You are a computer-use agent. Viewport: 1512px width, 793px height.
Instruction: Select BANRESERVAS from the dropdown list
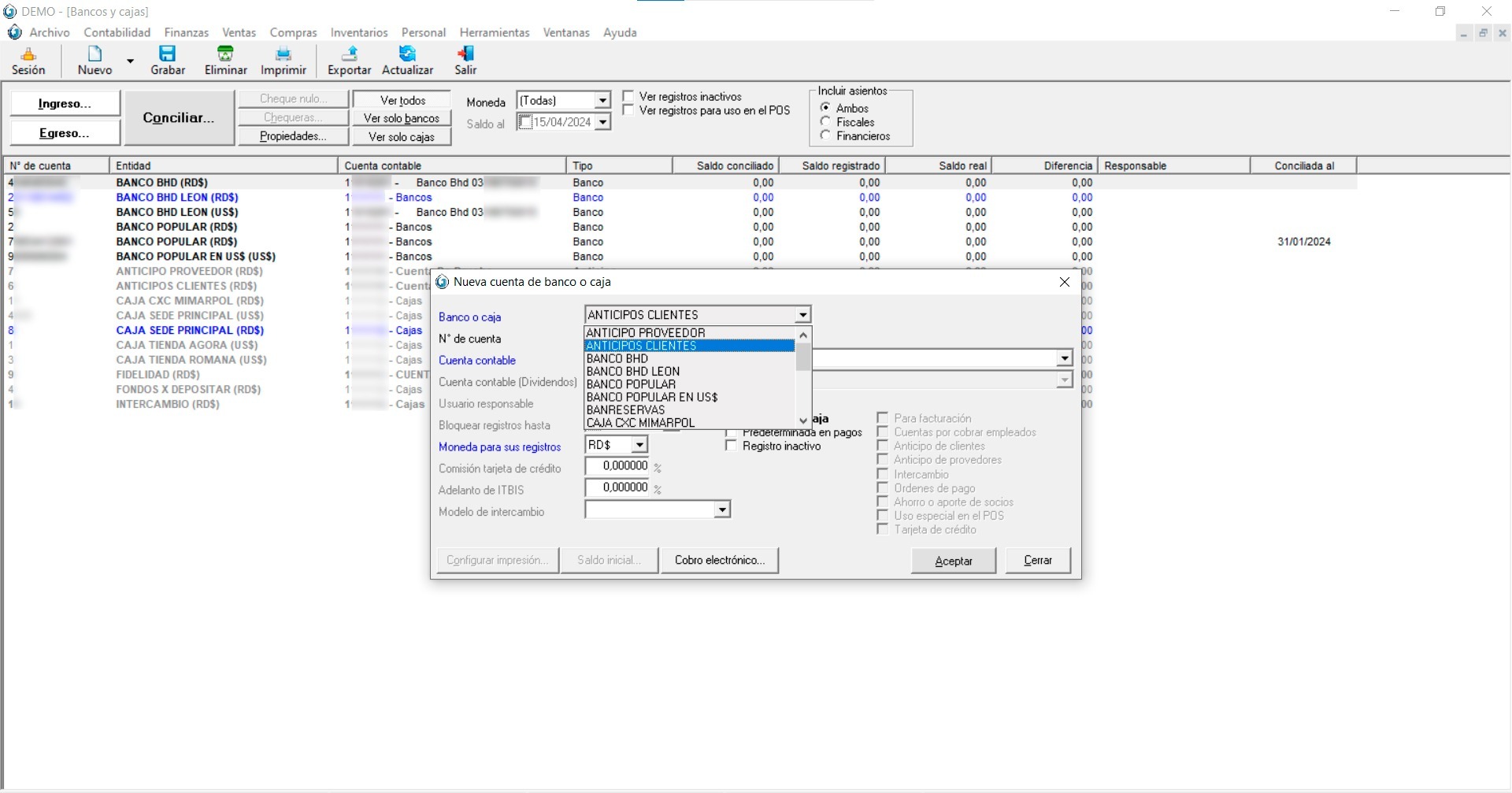coord(626,409)
